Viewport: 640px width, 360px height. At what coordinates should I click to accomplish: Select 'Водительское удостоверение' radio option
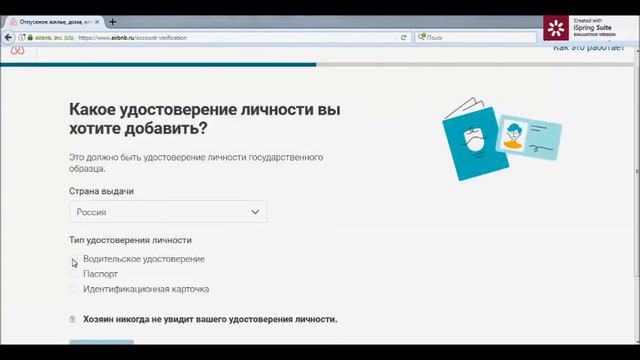(74, 259)
